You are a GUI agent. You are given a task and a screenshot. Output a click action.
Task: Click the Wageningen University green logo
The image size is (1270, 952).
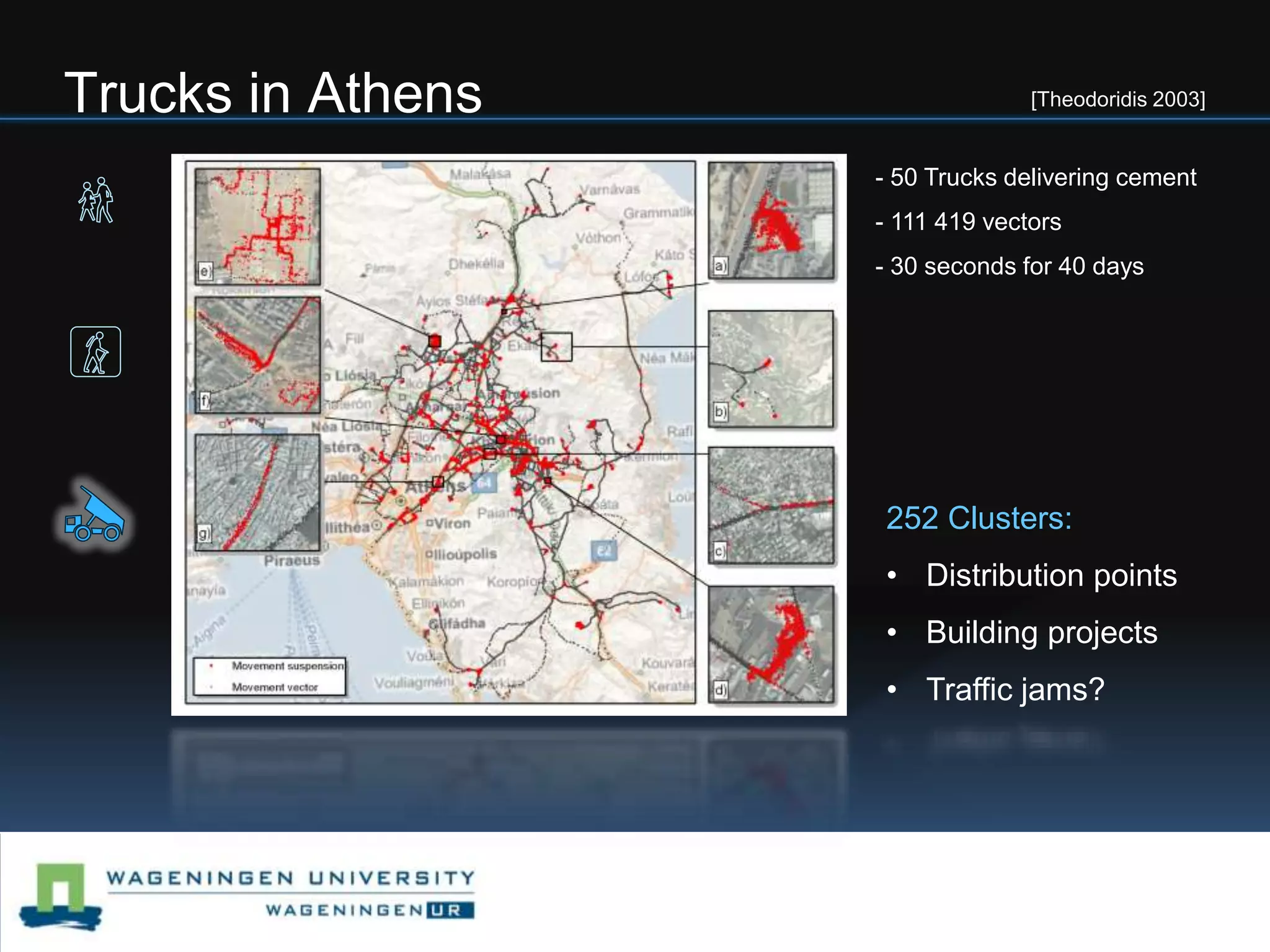click(x=61, y=896)
